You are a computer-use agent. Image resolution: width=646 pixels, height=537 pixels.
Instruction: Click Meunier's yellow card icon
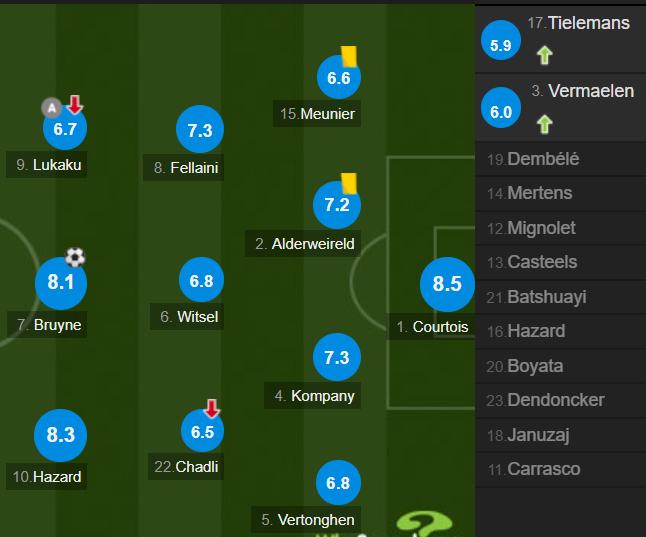[x=349, y=56]
